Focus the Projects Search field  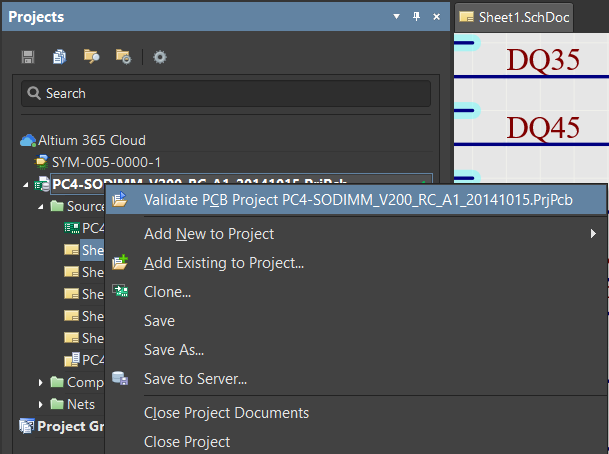click(226, 94)
